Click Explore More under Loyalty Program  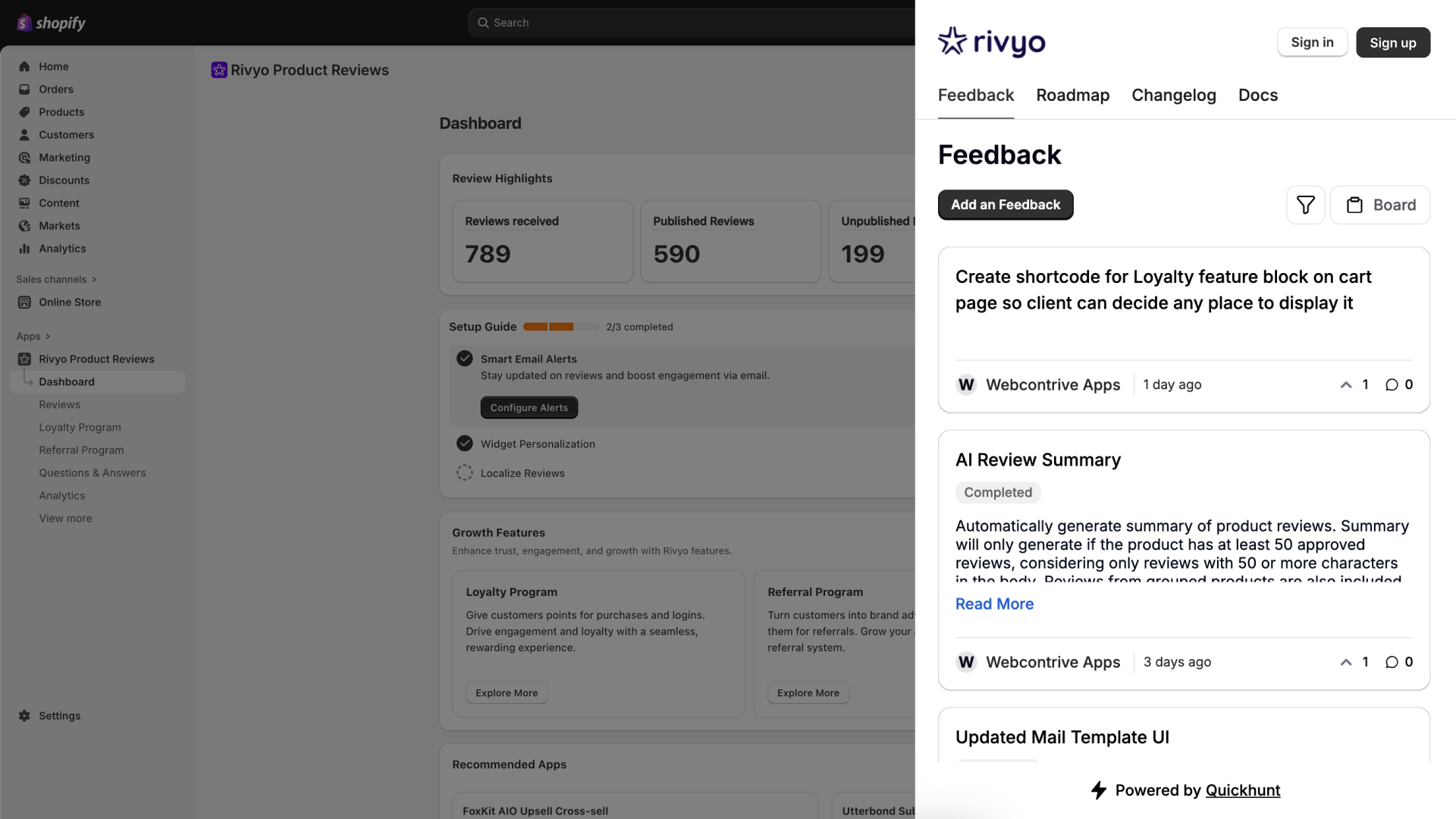506,693
